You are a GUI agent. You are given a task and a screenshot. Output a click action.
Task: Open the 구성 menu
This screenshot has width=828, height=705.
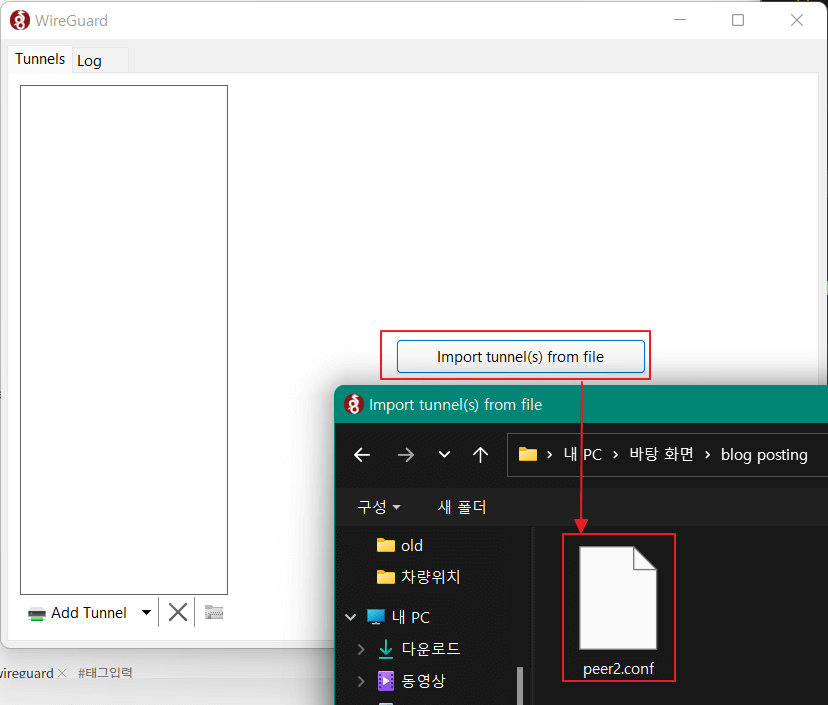coord(379,507)
